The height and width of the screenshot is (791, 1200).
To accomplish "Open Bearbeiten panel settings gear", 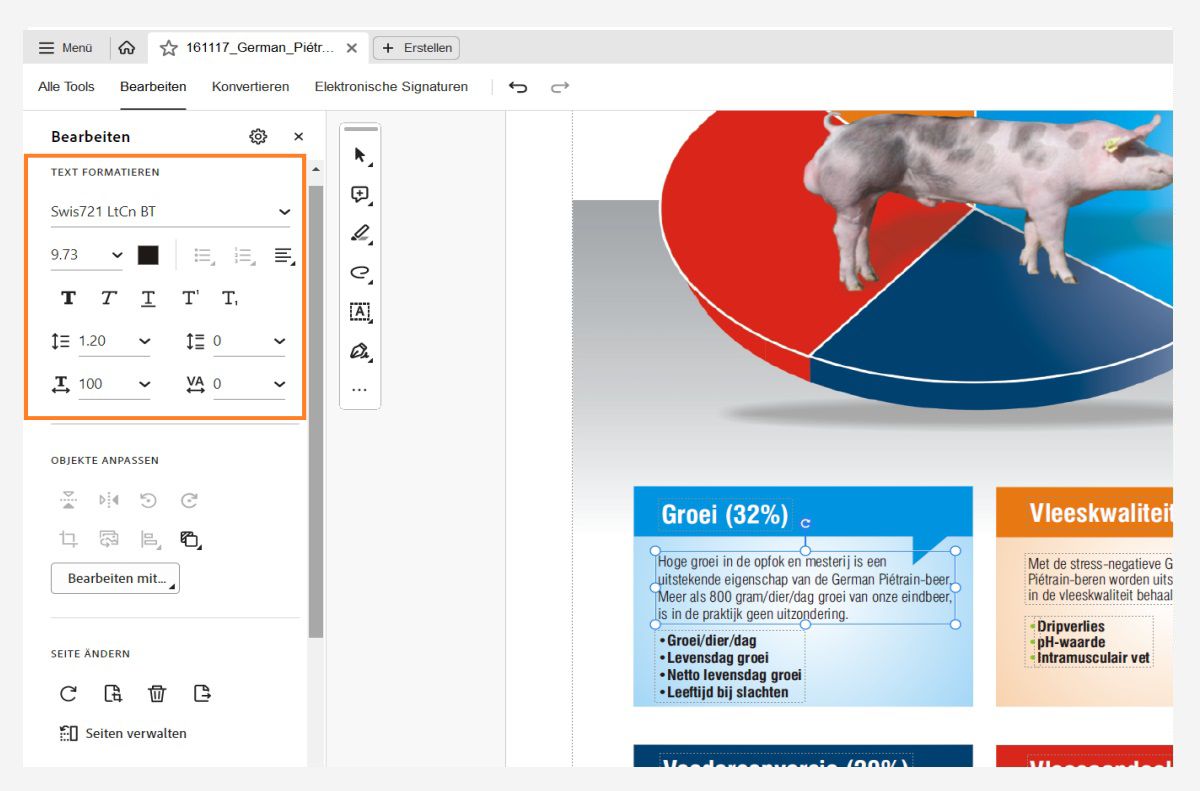I will [x=258, y=136].
